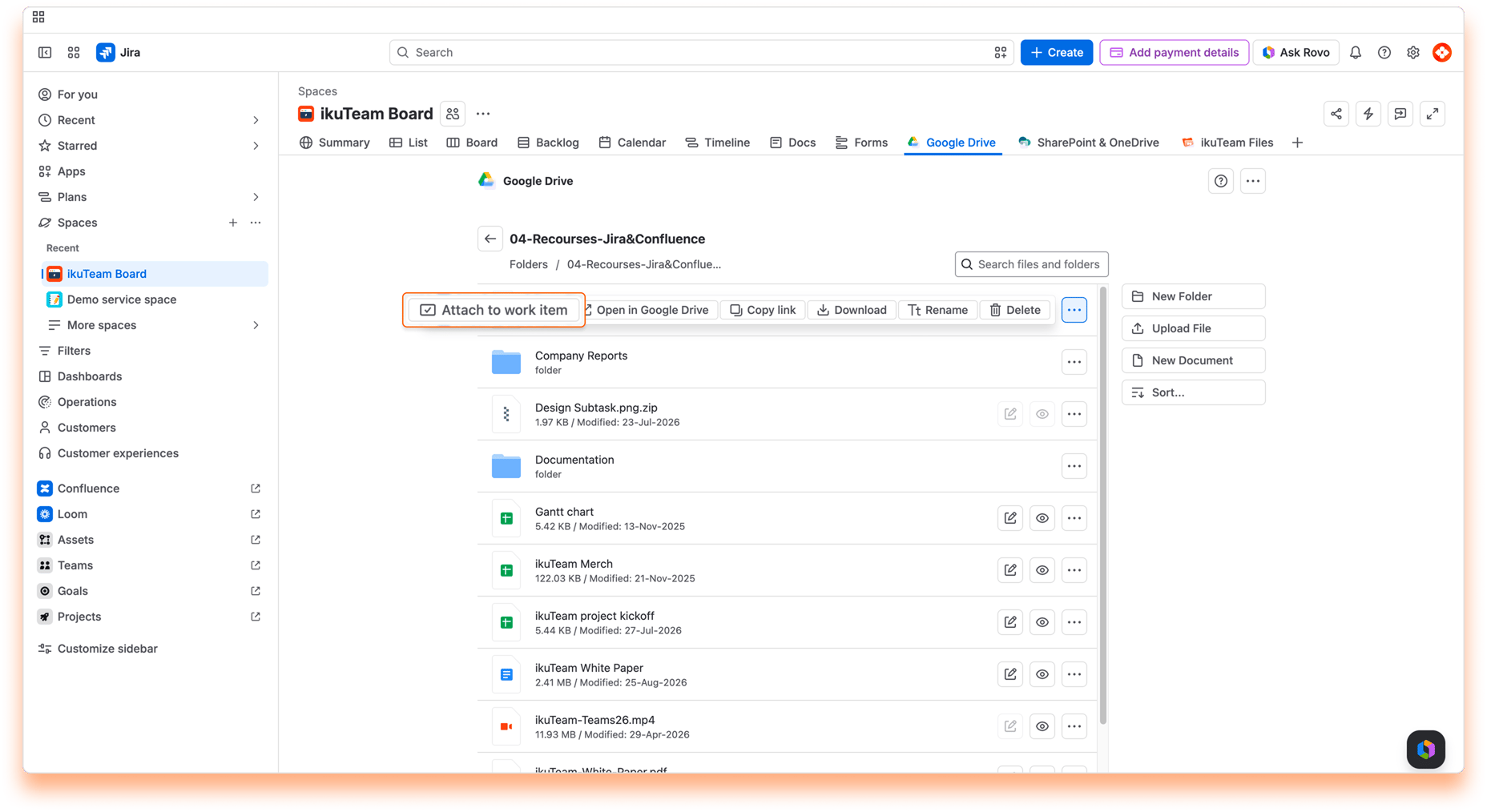Open the notifications bell
This screenshot has width=1487, height=812.
click(x=1355, y=53)
